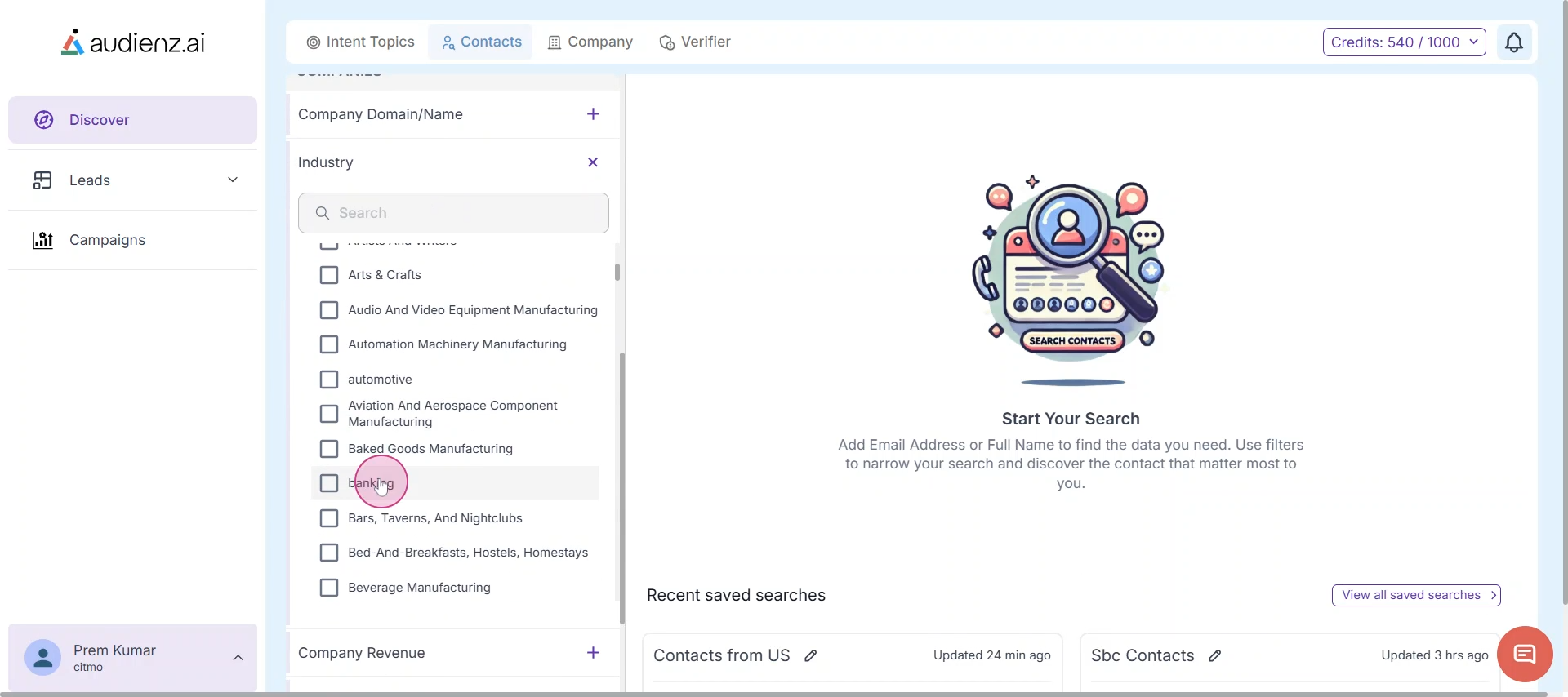Click pencil icon beside Sbc Contacts

pos(1215,655)
